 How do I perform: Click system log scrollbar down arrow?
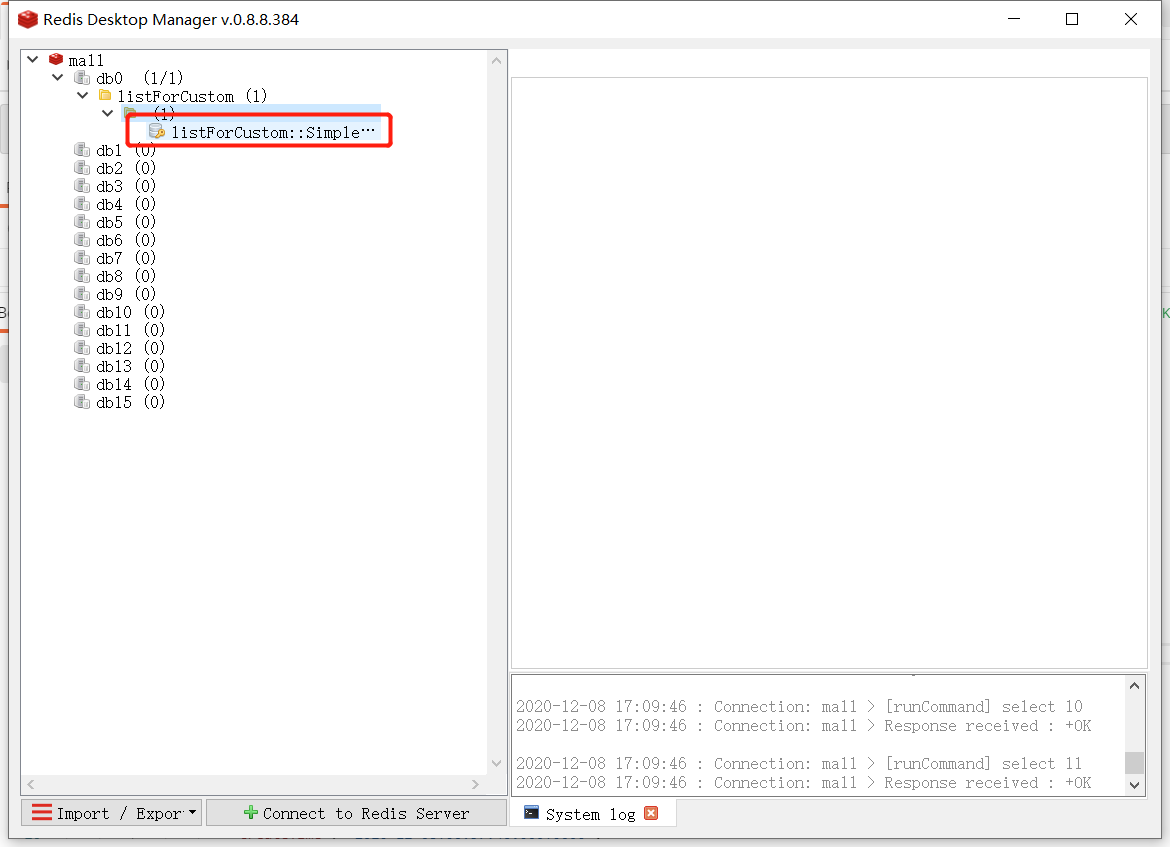coord(1134,785)
